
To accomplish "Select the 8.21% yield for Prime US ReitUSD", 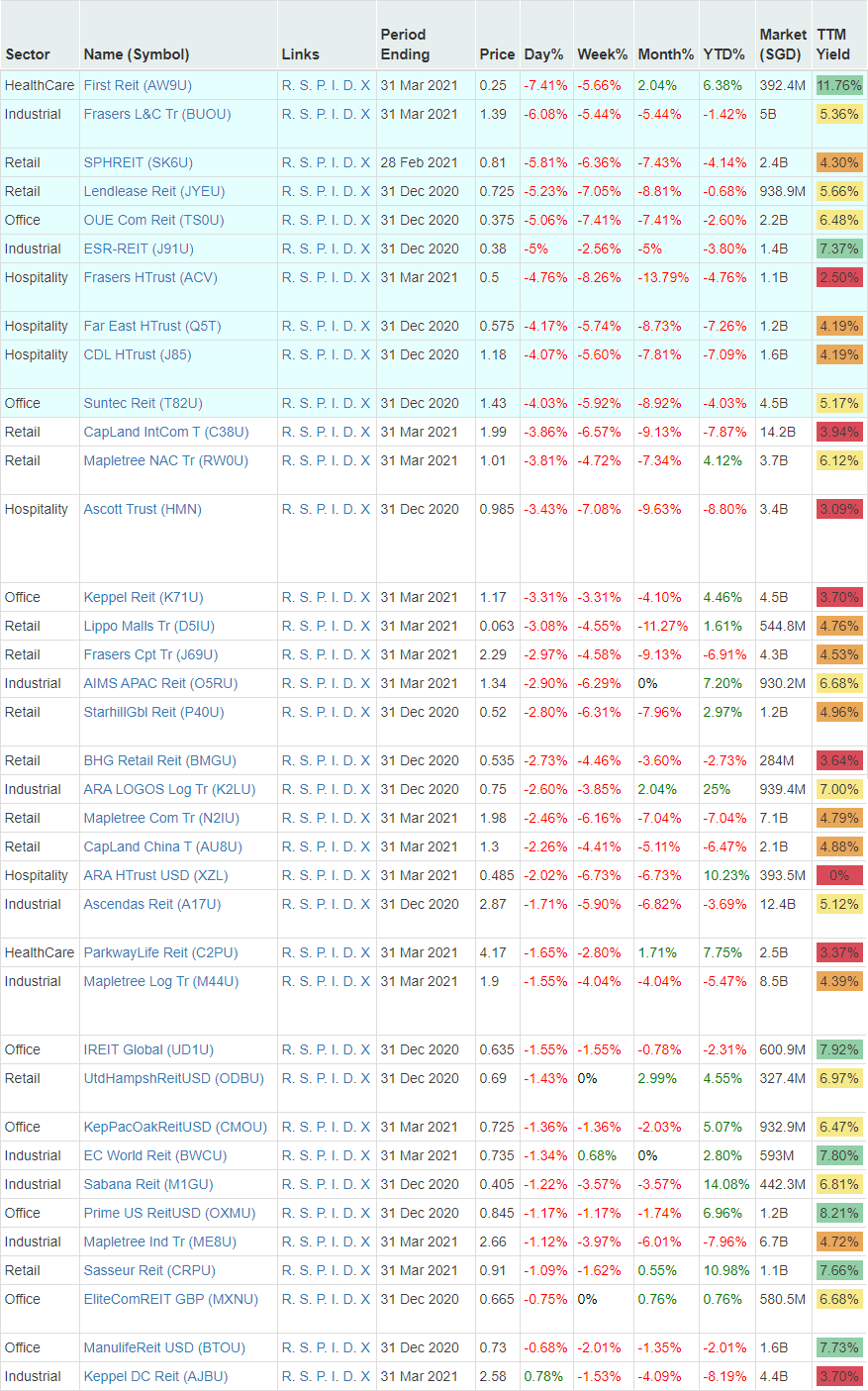I will point(839,1213).
